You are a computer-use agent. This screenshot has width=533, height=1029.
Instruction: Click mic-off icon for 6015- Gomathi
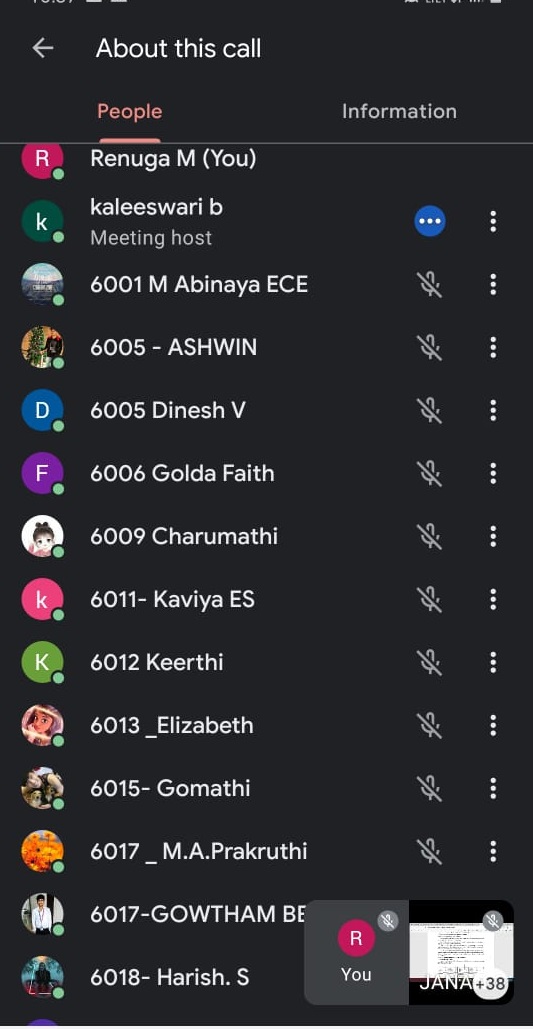(x=429, y=788)
